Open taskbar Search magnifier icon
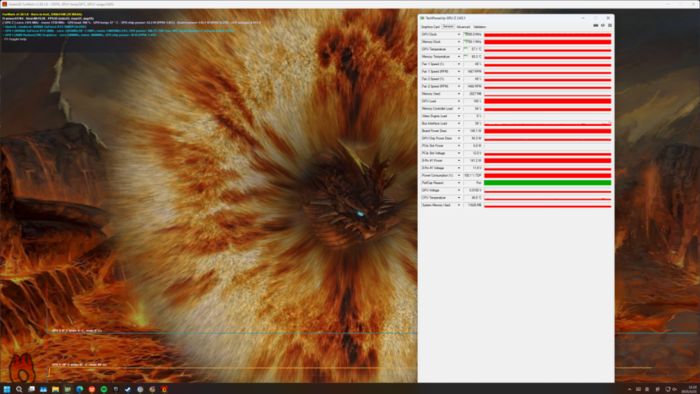The width and height of the screenshot is (700, 394). pos(19,389)
